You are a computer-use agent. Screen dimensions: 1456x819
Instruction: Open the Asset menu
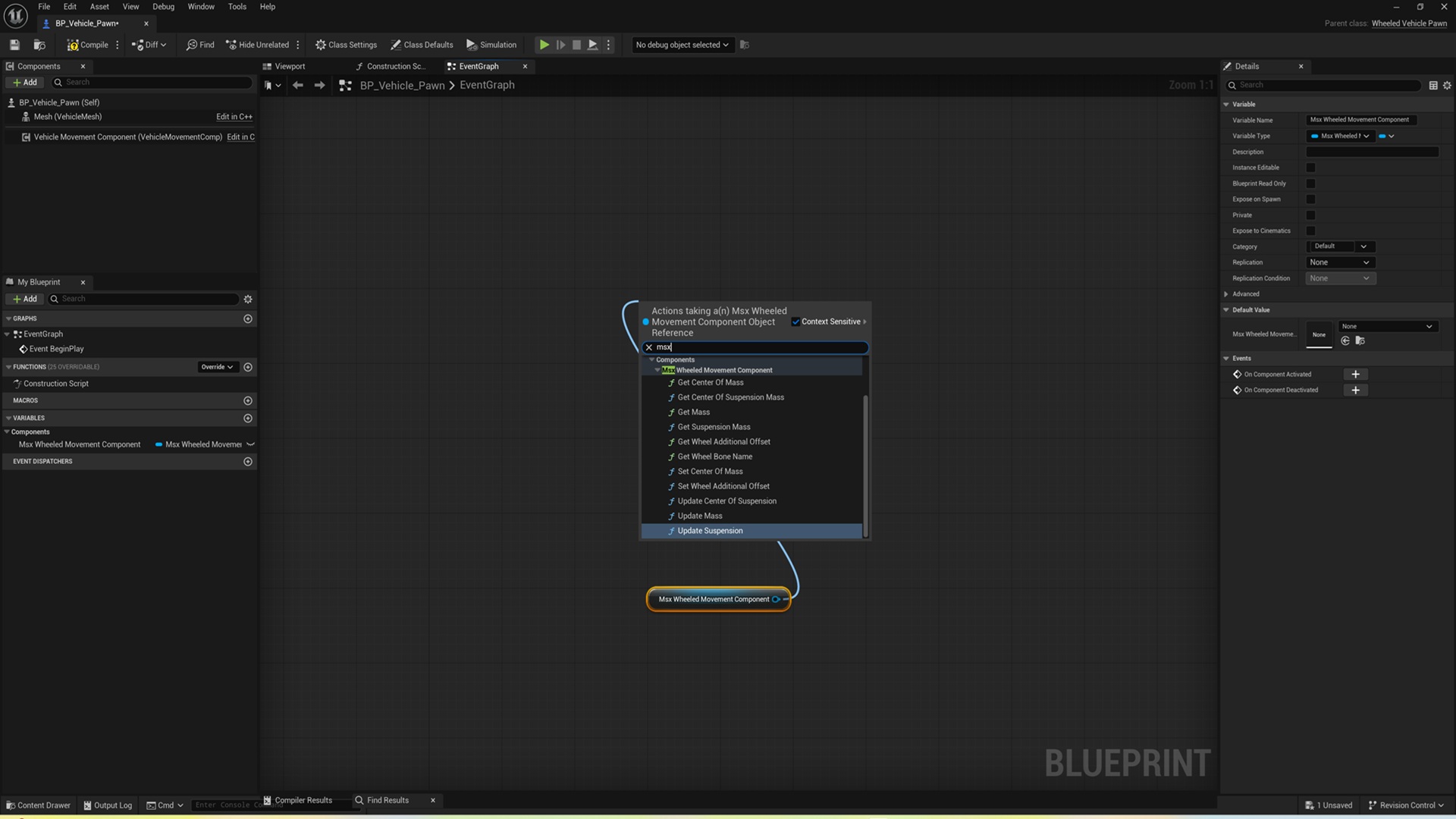pos(99,7)
